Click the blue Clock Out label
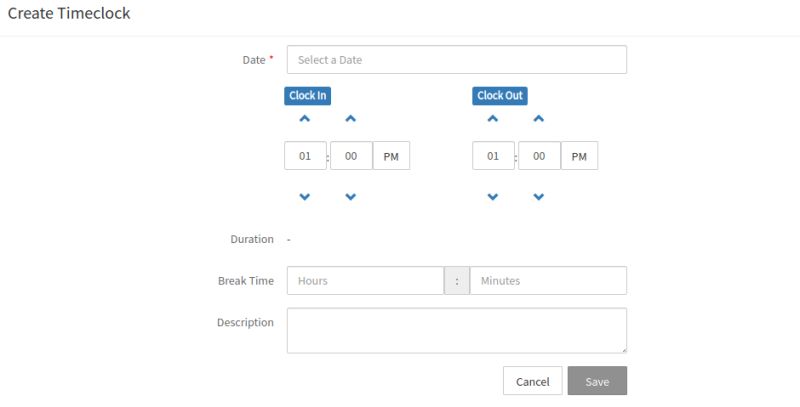The image size is (800, 407). point(500,95)
